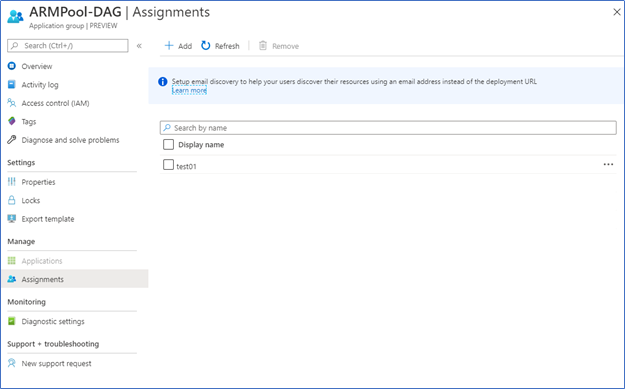Click the sidebar Search (Ctrl+/) box

[x=68, y=45]
